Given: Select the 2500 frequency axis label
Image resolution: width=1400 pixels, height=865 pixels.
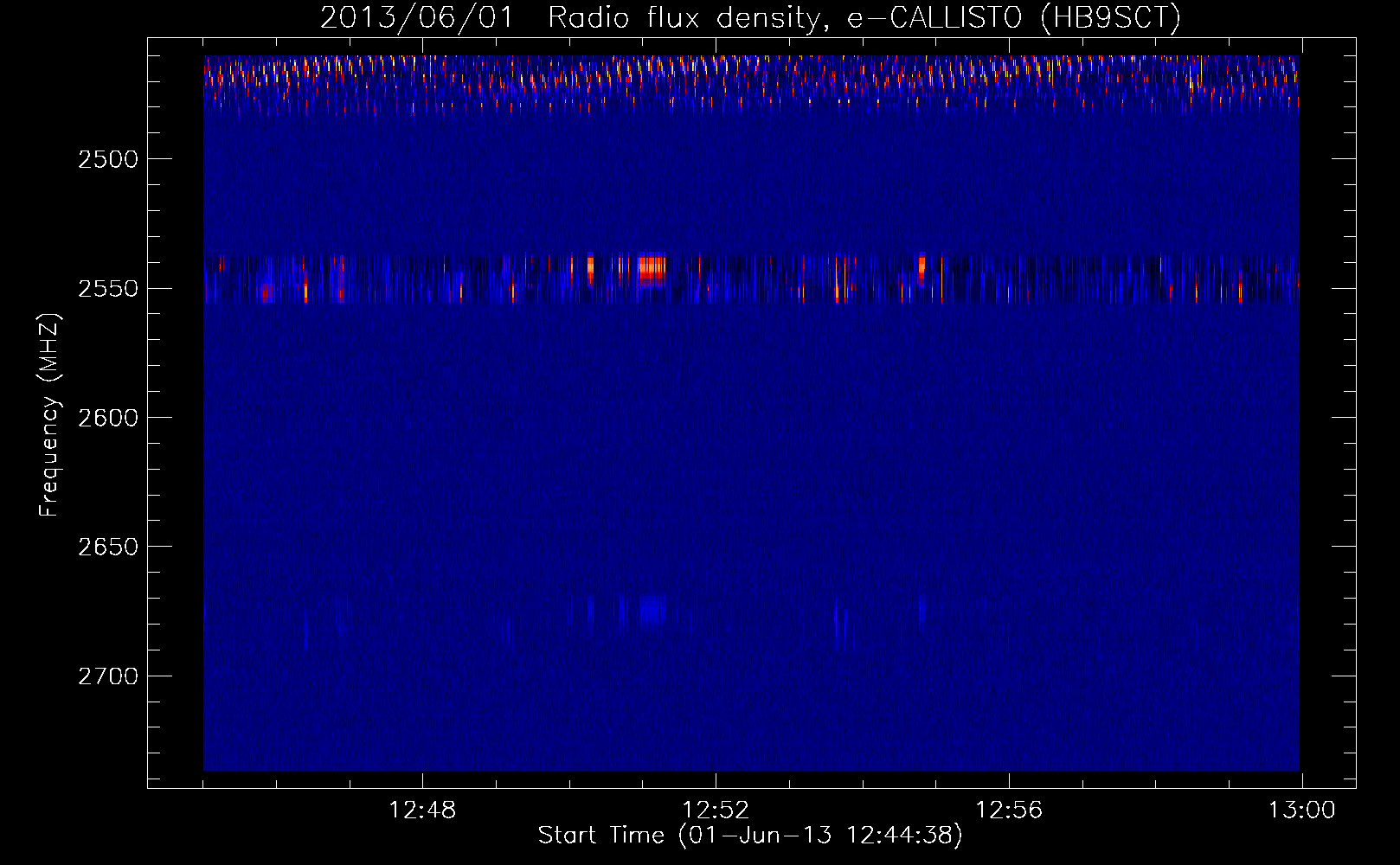Looking at the screenshot, I should 108,159.
